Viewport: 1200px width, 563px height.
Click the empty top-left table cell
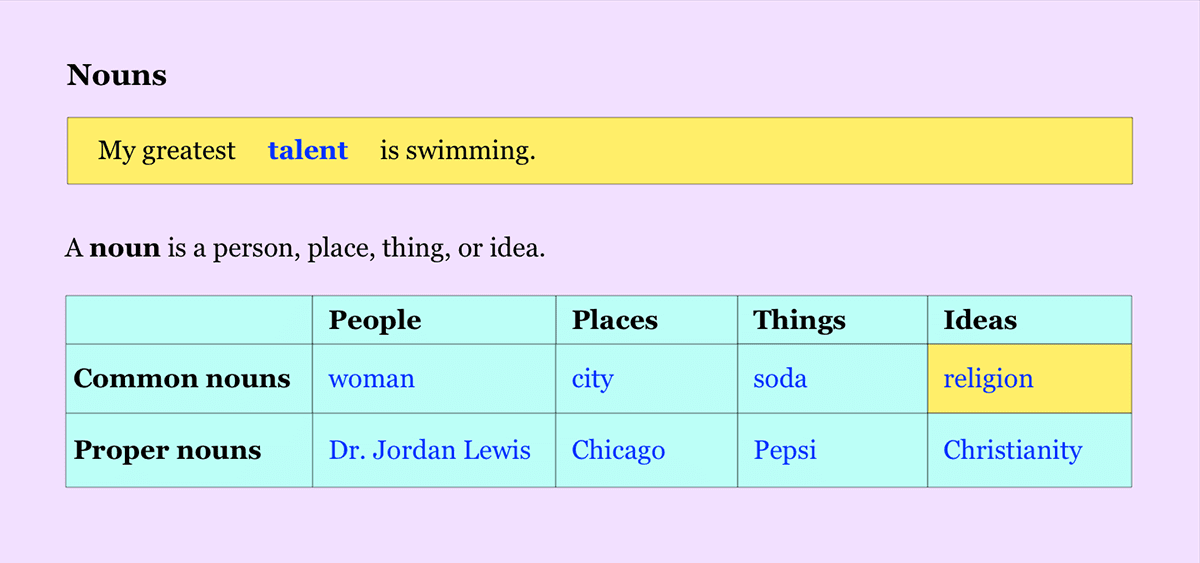point(189,320)
